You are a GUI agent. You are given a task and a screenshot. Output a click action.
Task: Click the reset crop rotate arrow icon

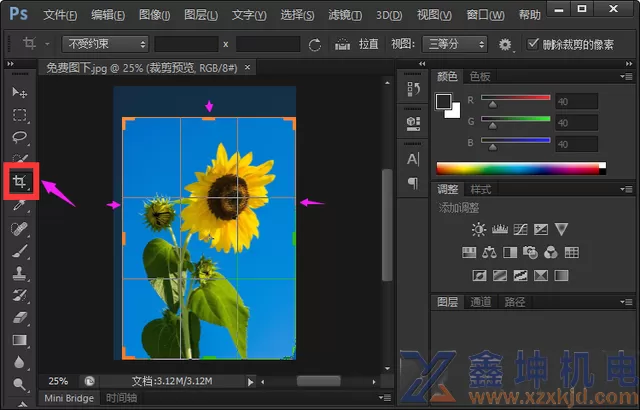pyautogui.click(x=315, y=44)
